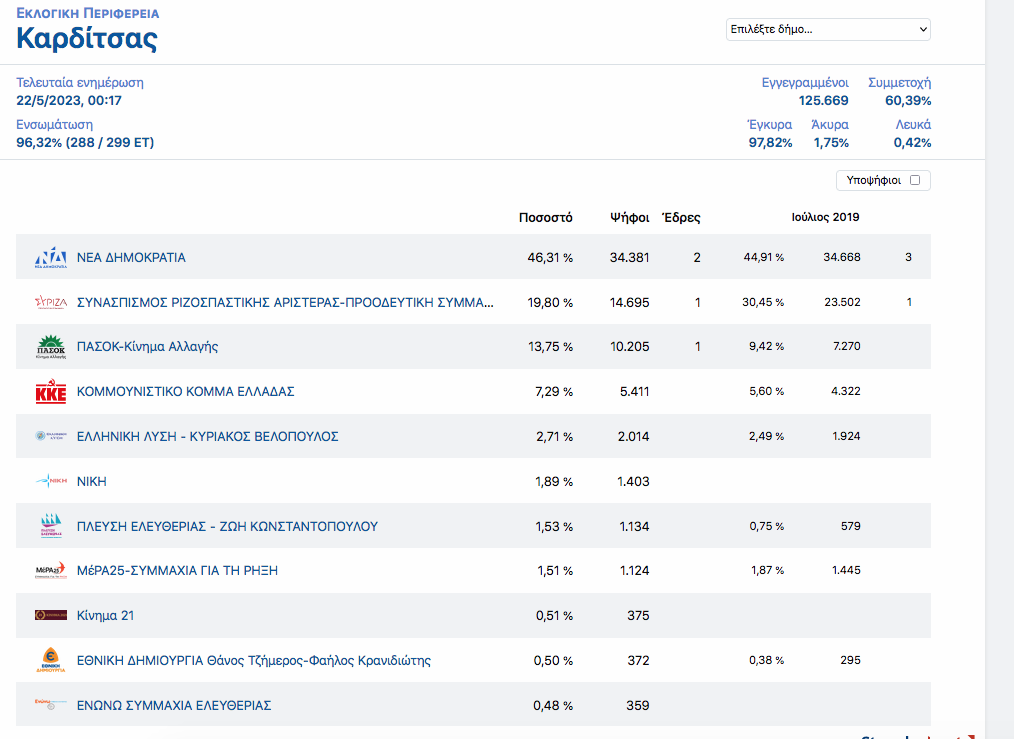The width and height of the screenshot is (1014, 739).
Task: Click ΣΥΡΙΖΑ percentage 19,80 %
Action: [x=550, y=302]
